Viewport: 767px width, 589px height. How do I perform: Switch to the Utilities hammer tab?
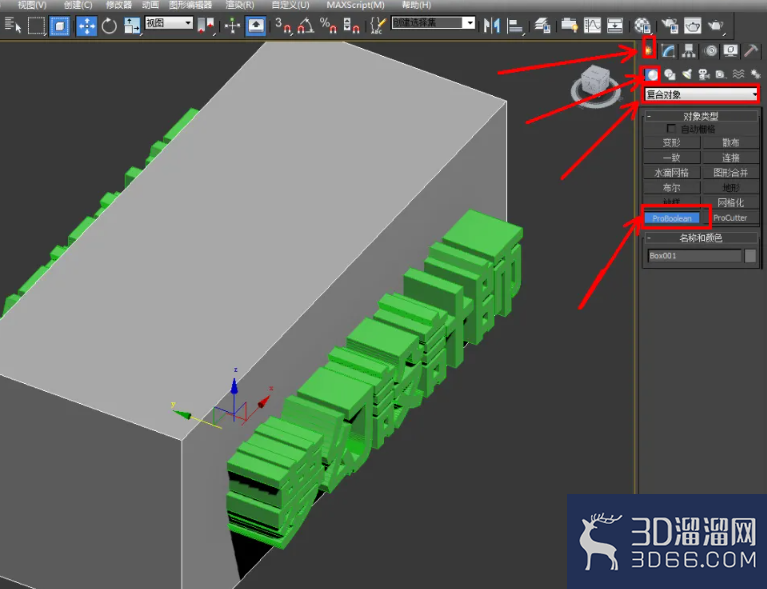pos(751,50)
